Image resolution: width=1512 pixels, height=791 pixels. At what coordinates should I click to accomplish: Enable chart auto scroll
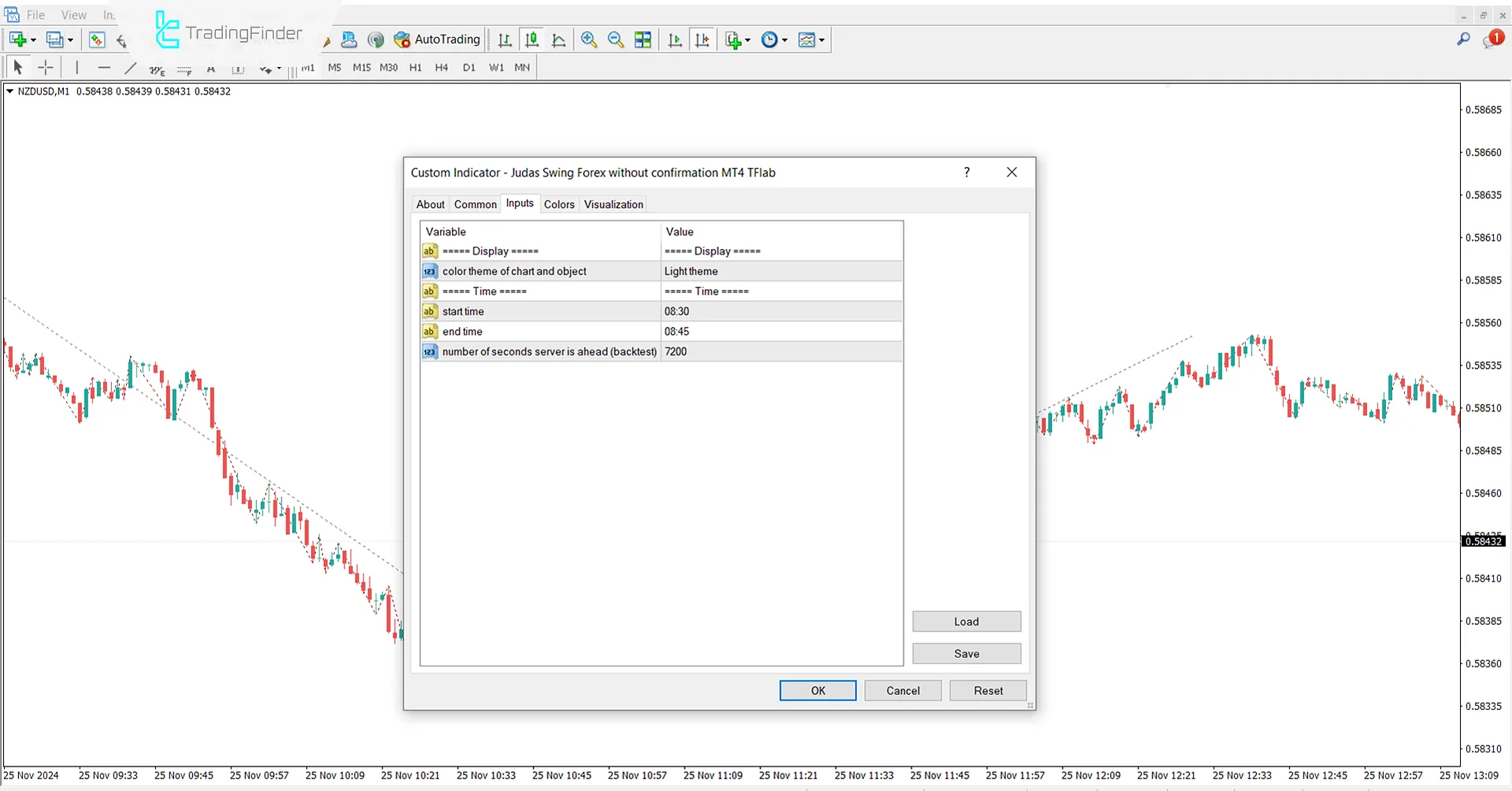[674, 39]
